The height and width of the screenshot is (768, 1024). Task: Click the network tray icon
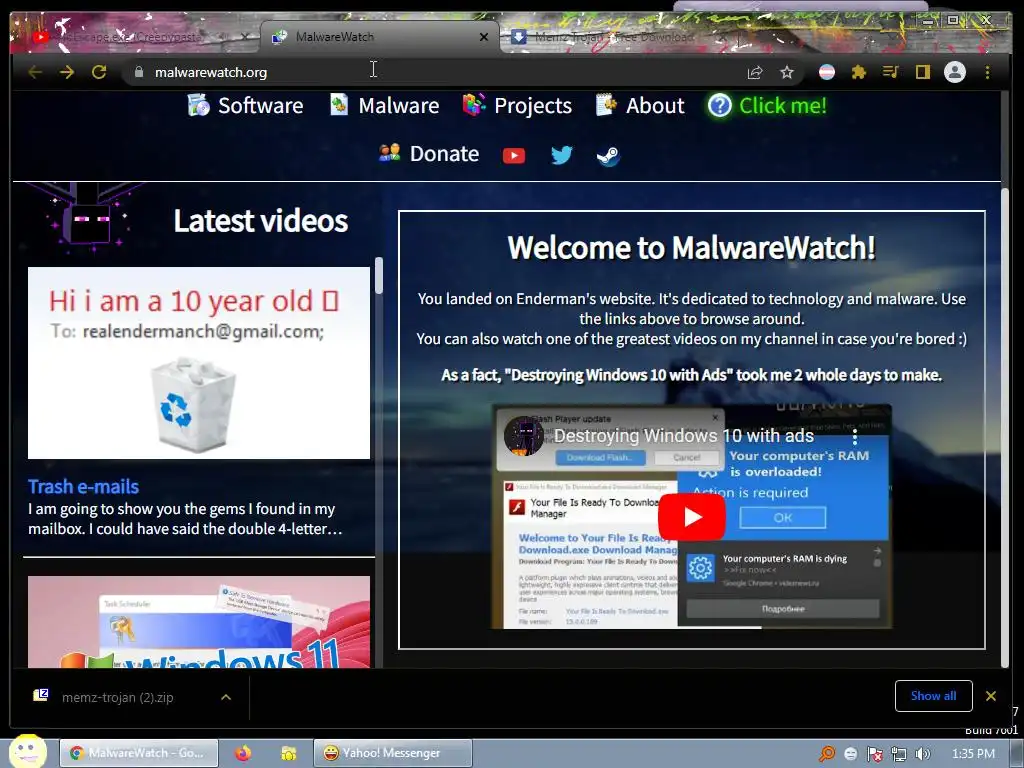899,754
